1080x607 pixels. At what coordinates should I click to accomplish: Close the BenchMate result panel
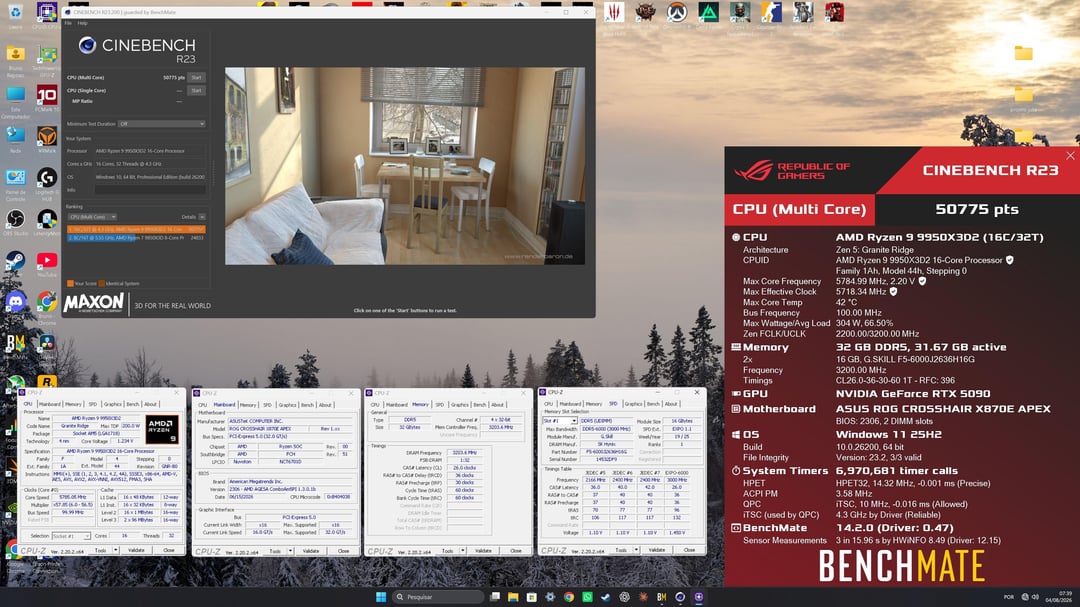click(x=1070, y=156)
